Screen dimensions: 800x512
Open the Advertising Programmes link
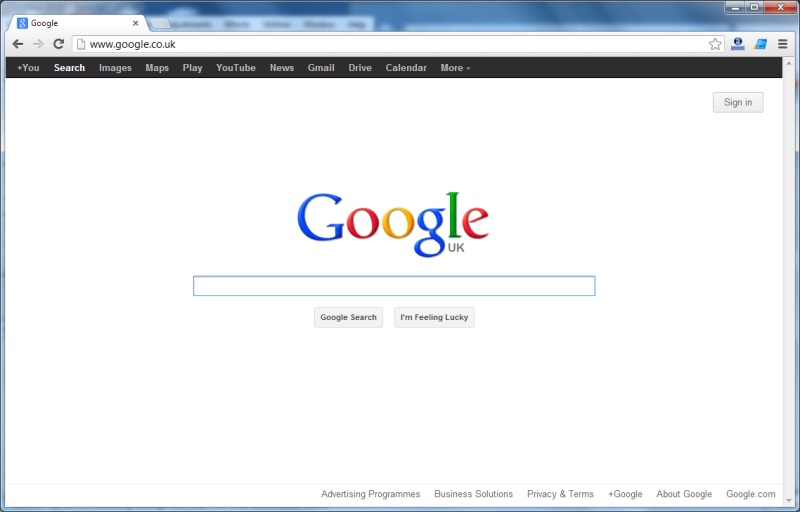(370, 494)
